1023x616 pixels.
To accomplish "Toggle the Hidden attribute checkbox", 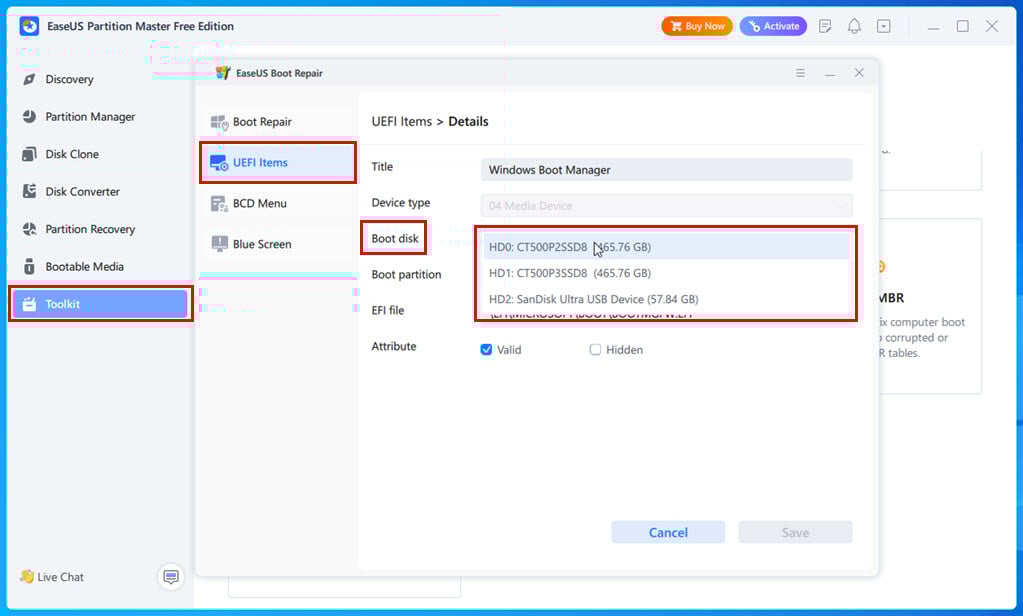I will pyautogui.click(x=595, y=350).
